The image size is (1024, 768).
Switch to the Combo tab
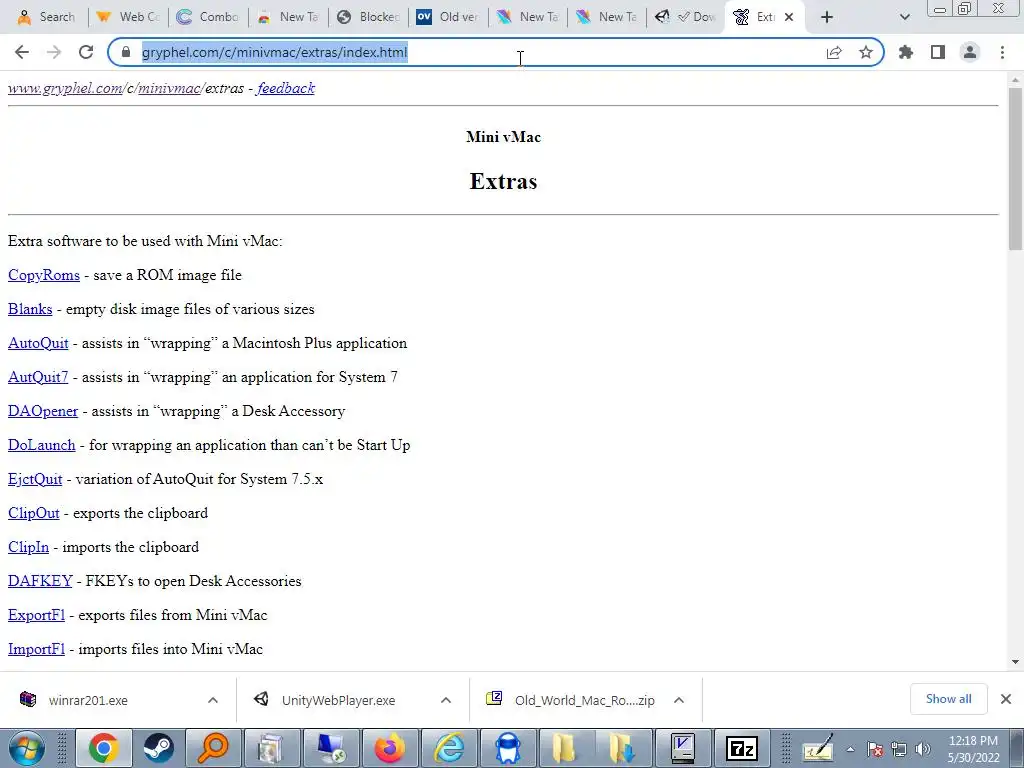point(208,17)
